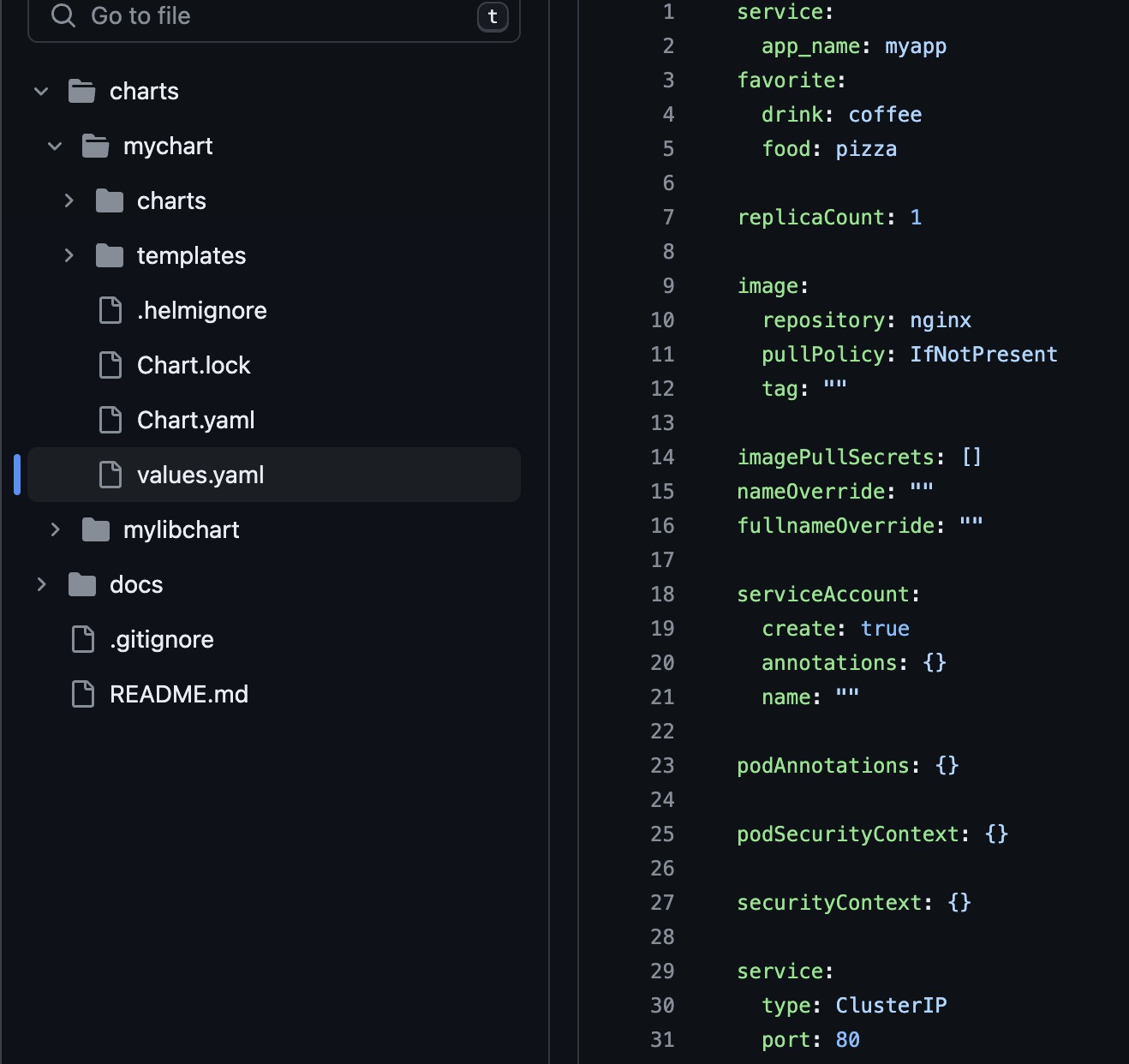Click the 'pullPolicy' key
Viewport: 1129px width, 1064px height.
coord(823,355)
